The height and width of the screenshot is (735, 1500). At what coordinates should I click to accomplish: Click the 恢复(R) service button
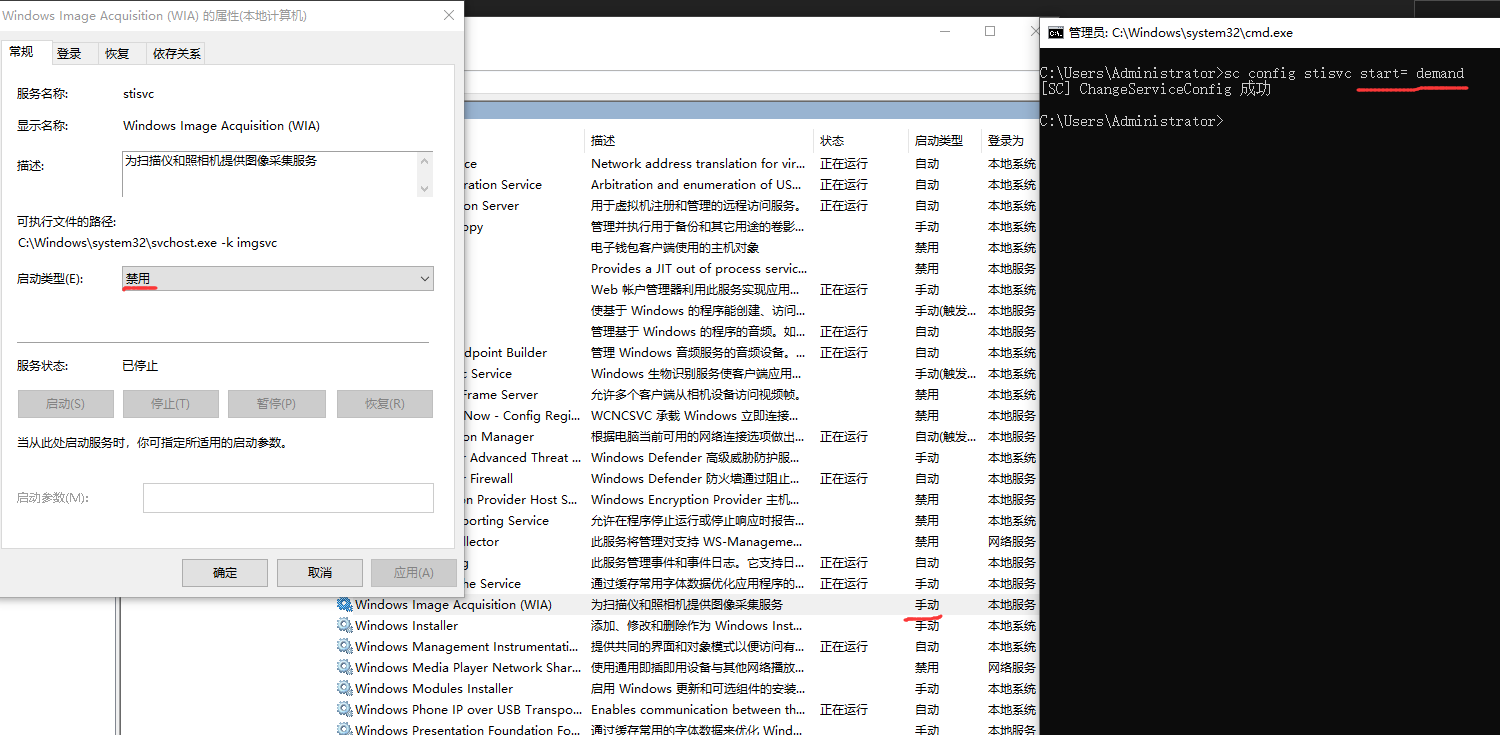385,404
